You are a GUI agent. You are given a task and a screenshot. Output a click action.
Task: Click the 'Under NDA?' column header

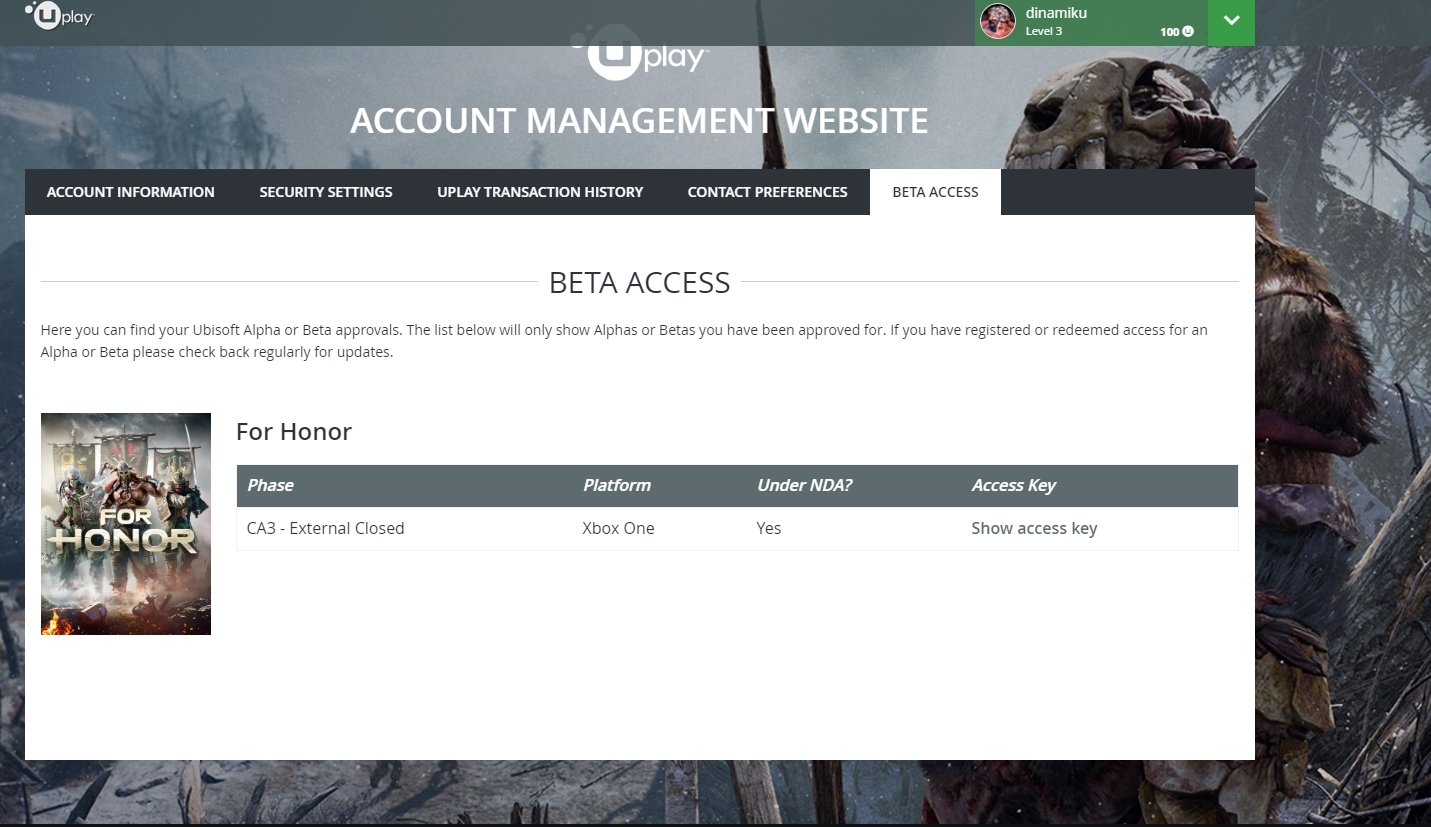(805, 485)
